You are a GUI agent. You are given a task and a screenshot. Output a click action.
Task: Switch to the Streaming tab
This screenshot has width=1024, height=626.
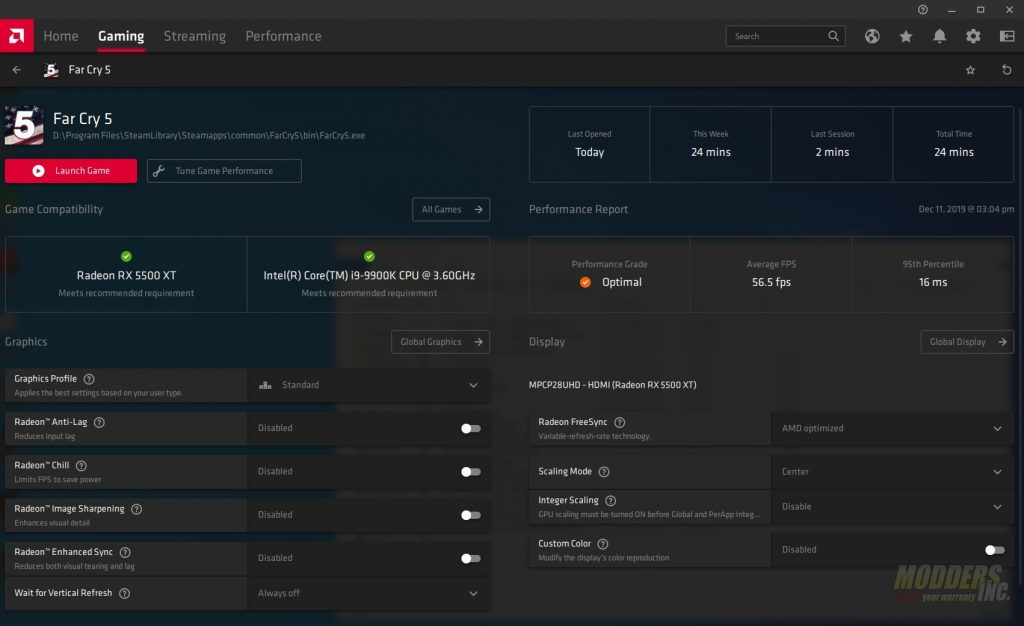click(x=195, y=36)
